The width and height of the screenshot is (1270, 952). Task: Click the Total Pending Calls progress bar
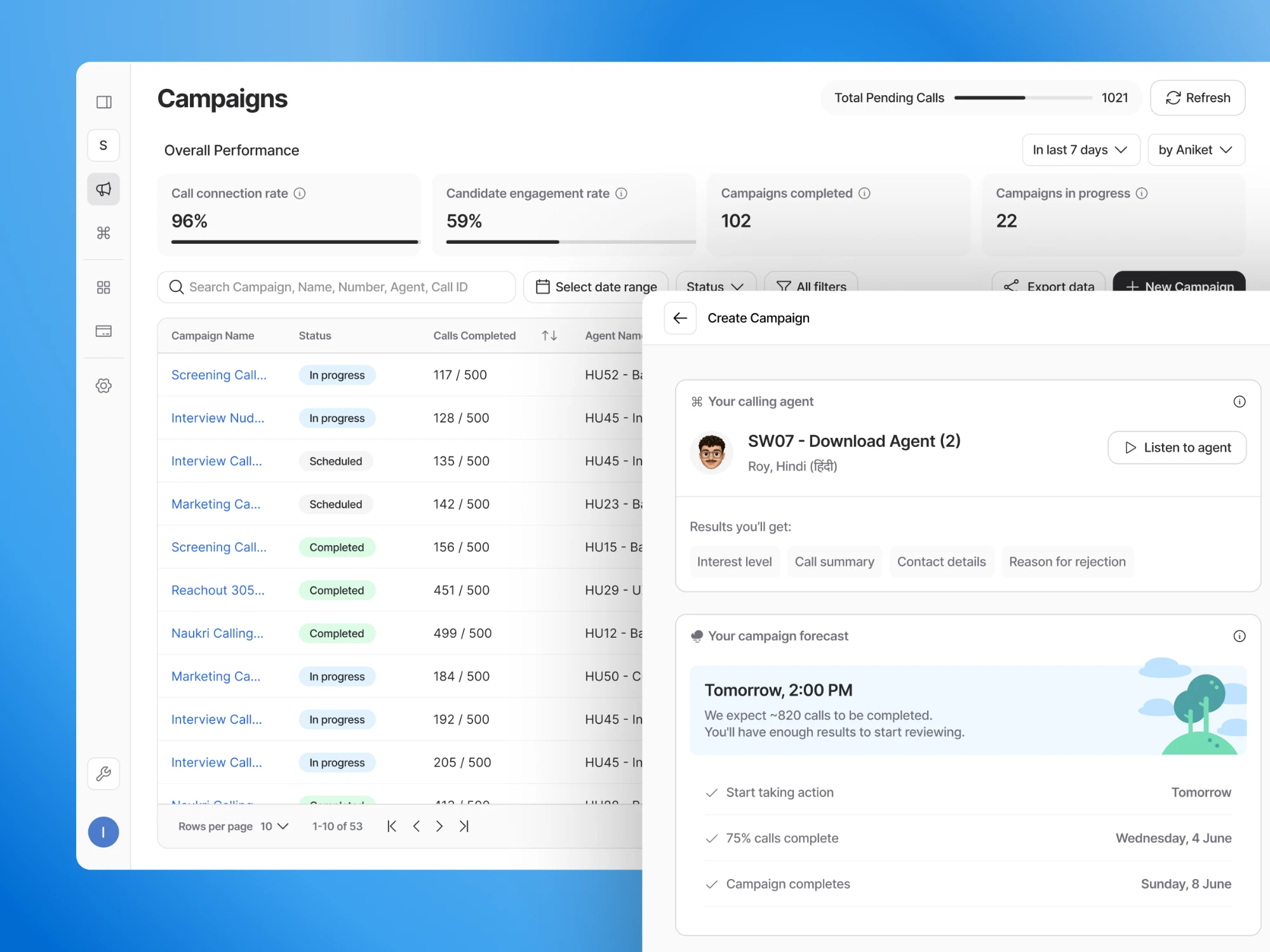pyautogui.click(x=1023, y=98)
